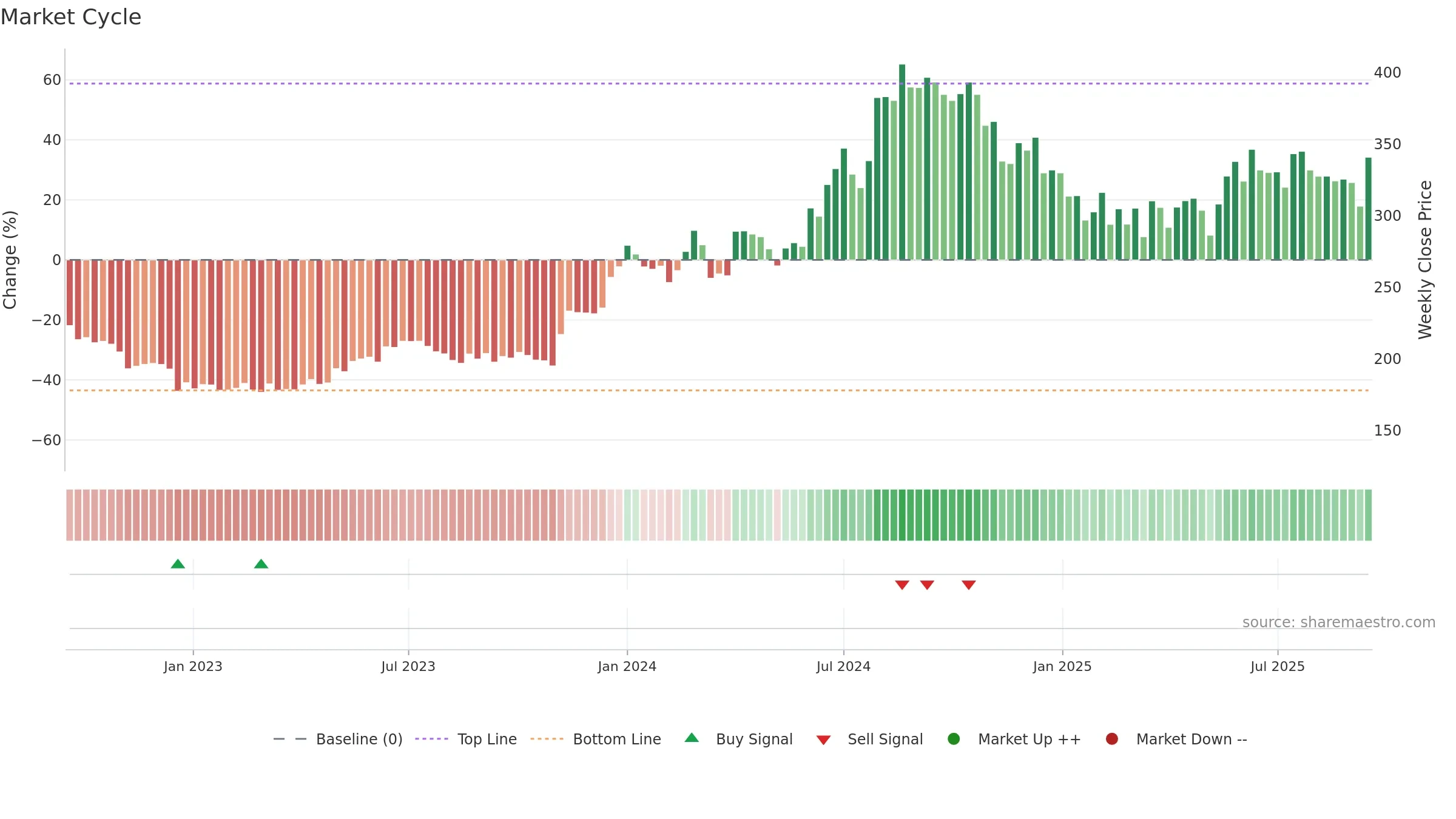
Task: Toggle the Baseline (0) legend entry
Action: pos(338,739)
